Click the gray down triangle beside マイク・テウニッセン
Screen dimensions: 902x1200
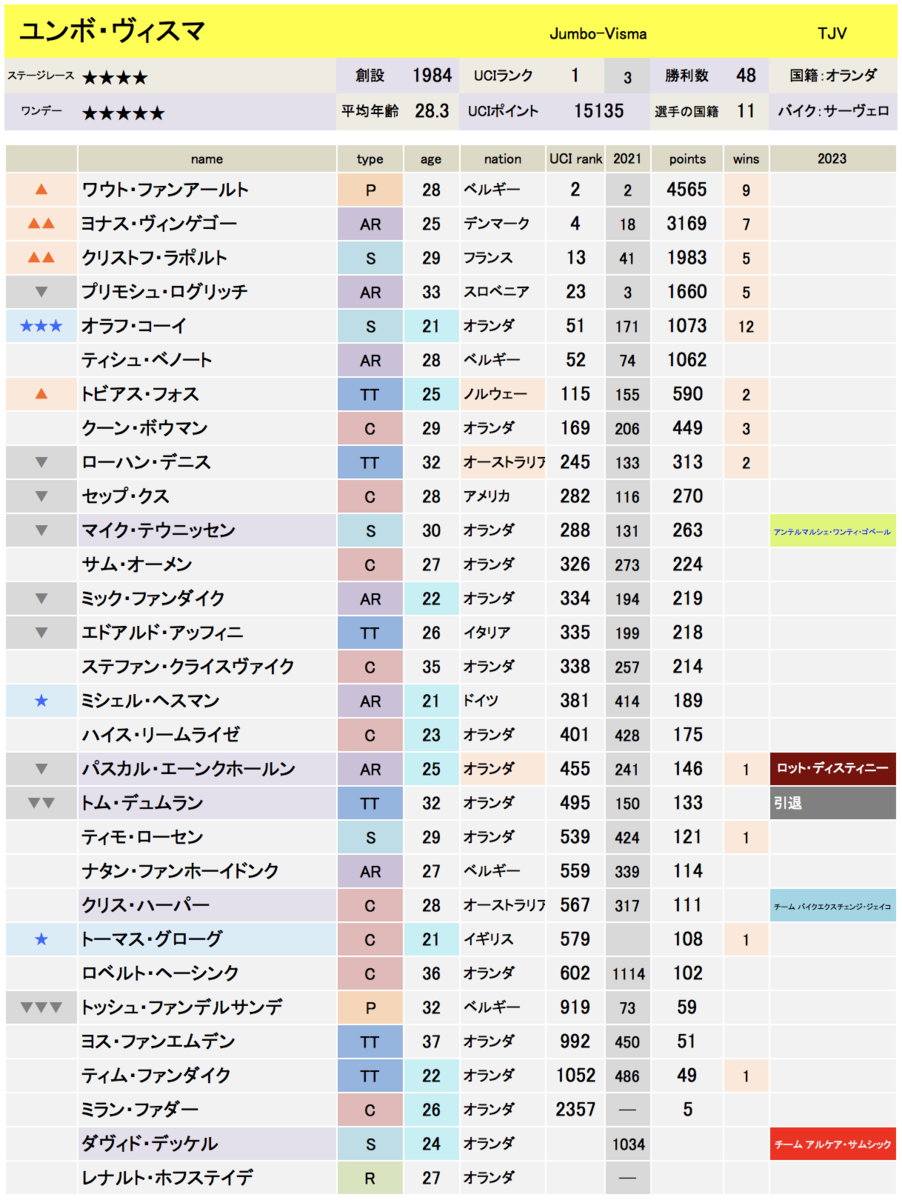click(41, 530)
